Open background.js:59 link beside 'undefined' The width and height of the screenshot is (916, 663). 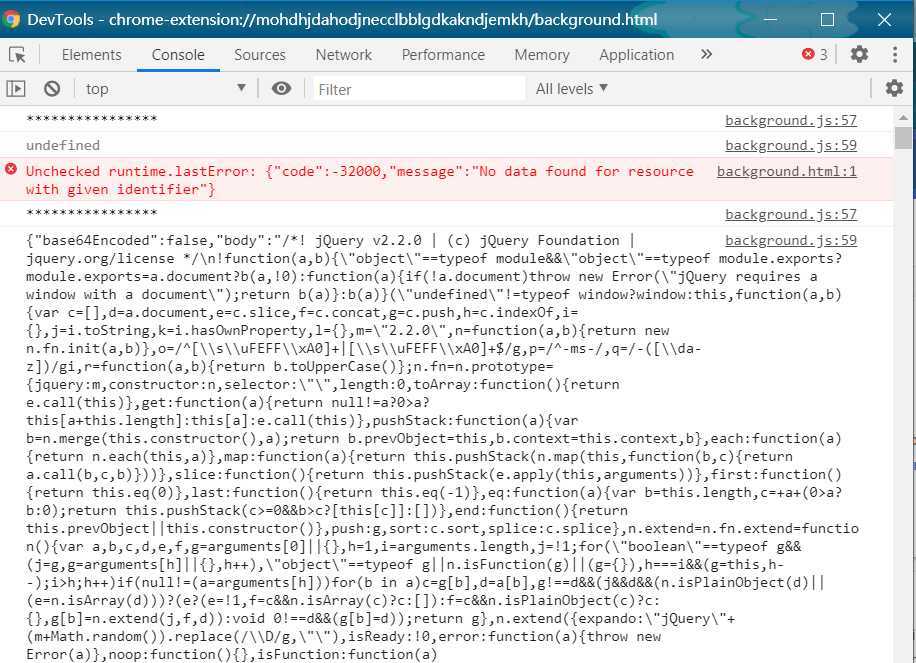791,145
